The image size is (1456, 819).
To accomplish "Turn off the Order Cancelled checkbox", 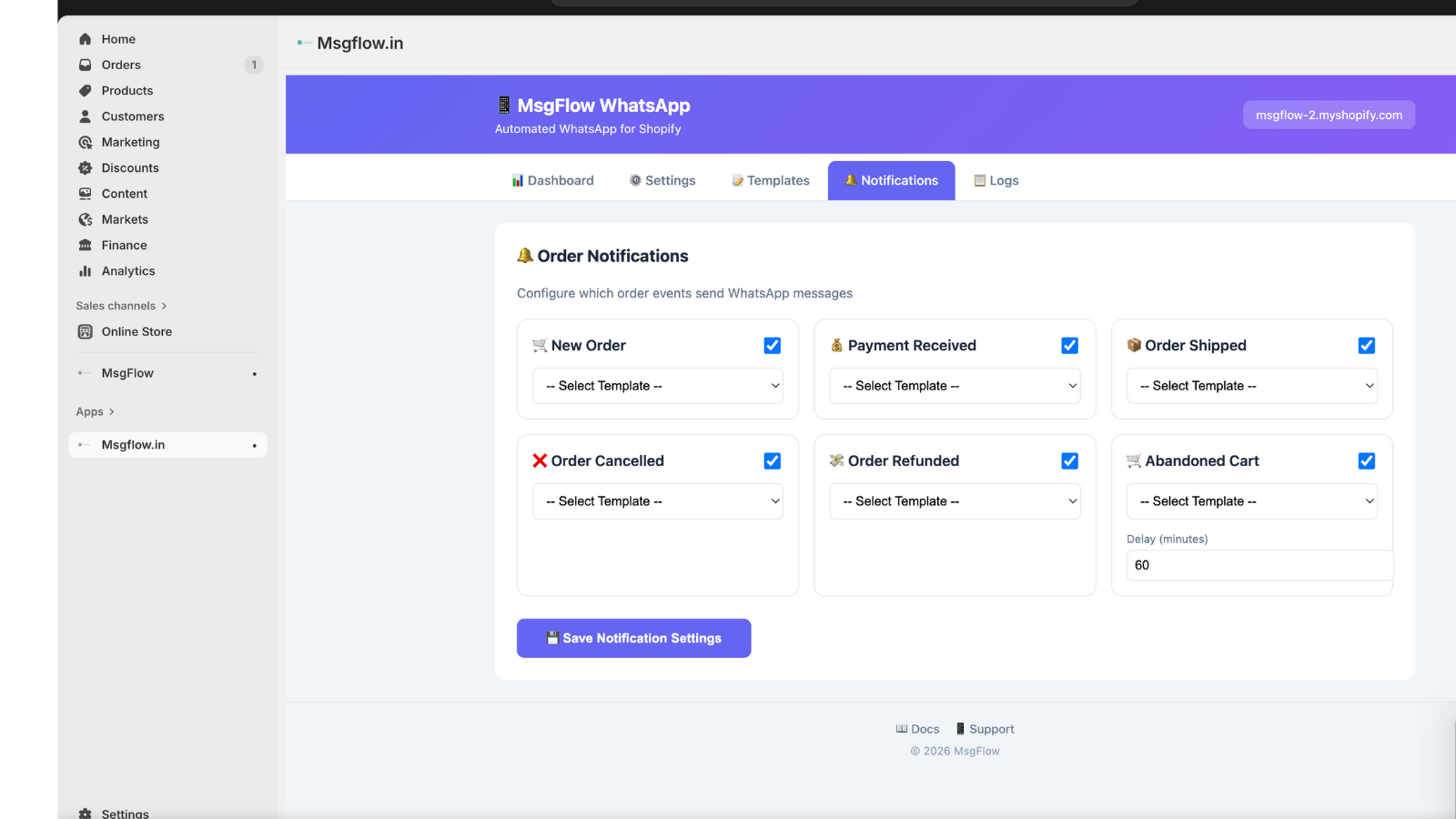I will coord(773,461).
